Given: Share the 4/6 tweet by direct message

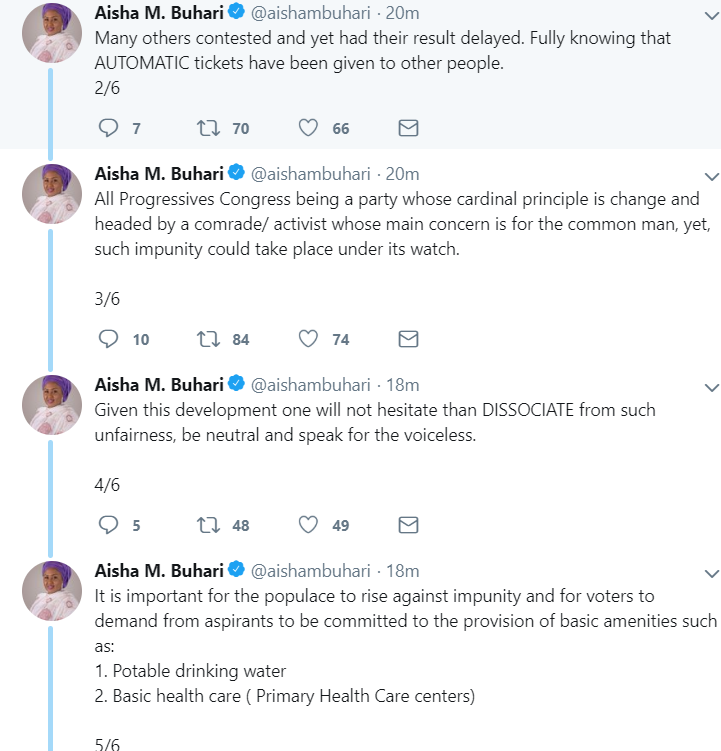Looking at the screenshot, I should coord(408,525).
